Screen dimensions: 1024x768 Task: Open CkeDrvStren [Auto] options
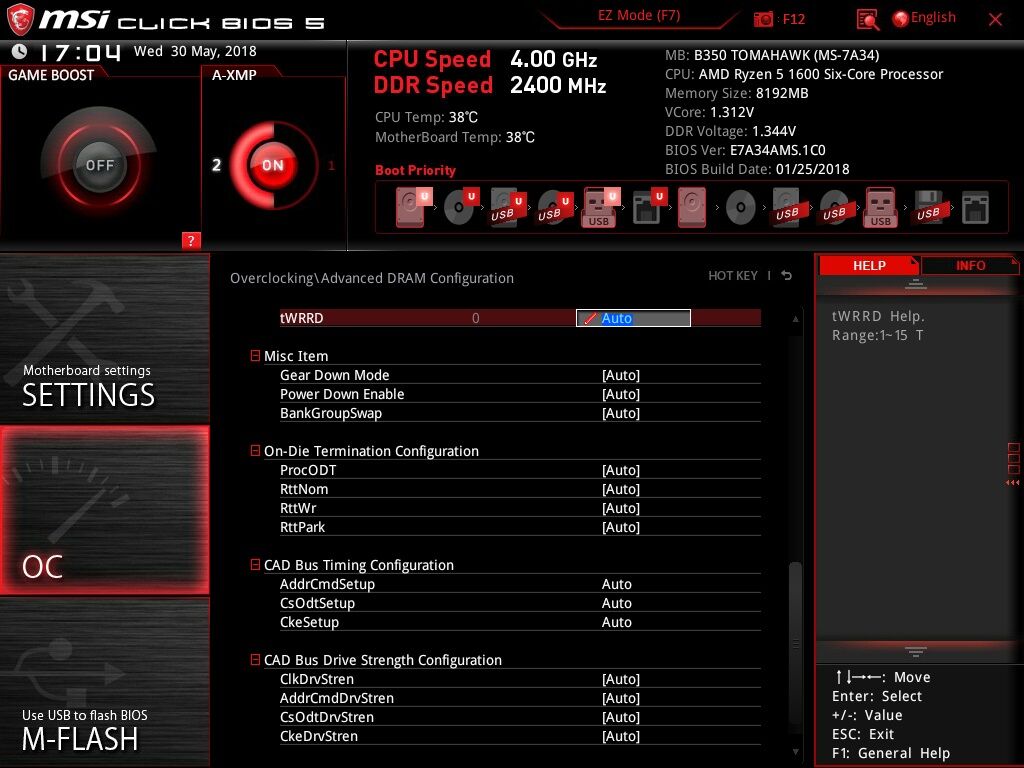point(620,736)
